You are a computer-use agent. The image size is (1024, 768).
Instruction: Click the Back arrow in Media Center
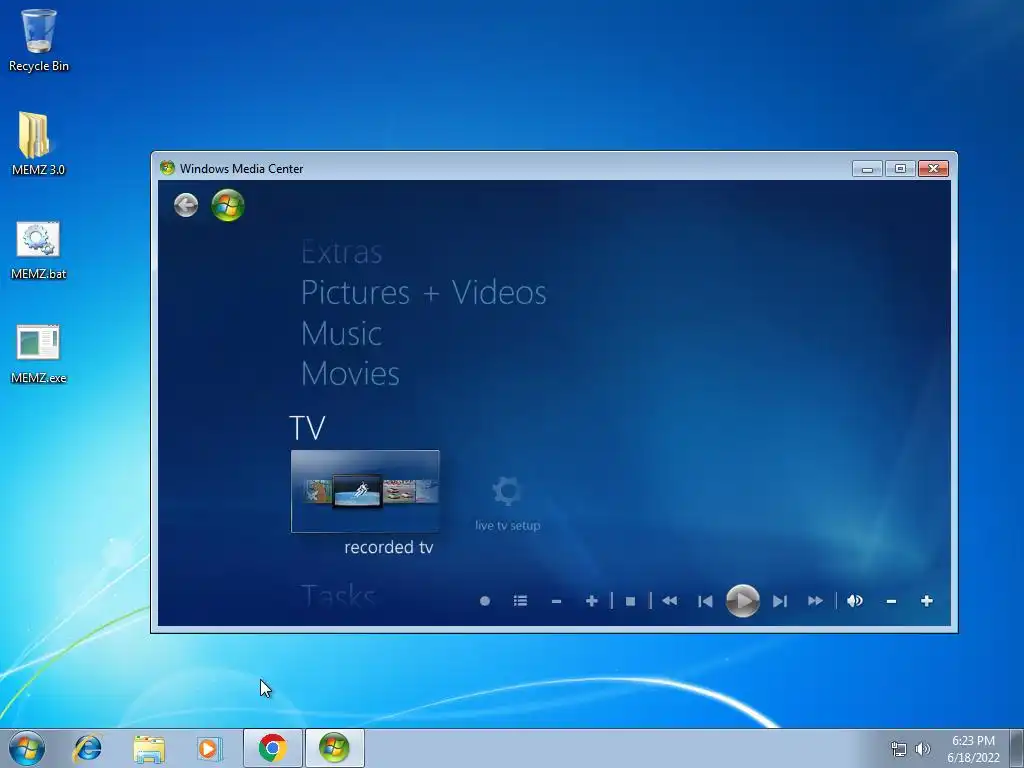pos(186,205)
